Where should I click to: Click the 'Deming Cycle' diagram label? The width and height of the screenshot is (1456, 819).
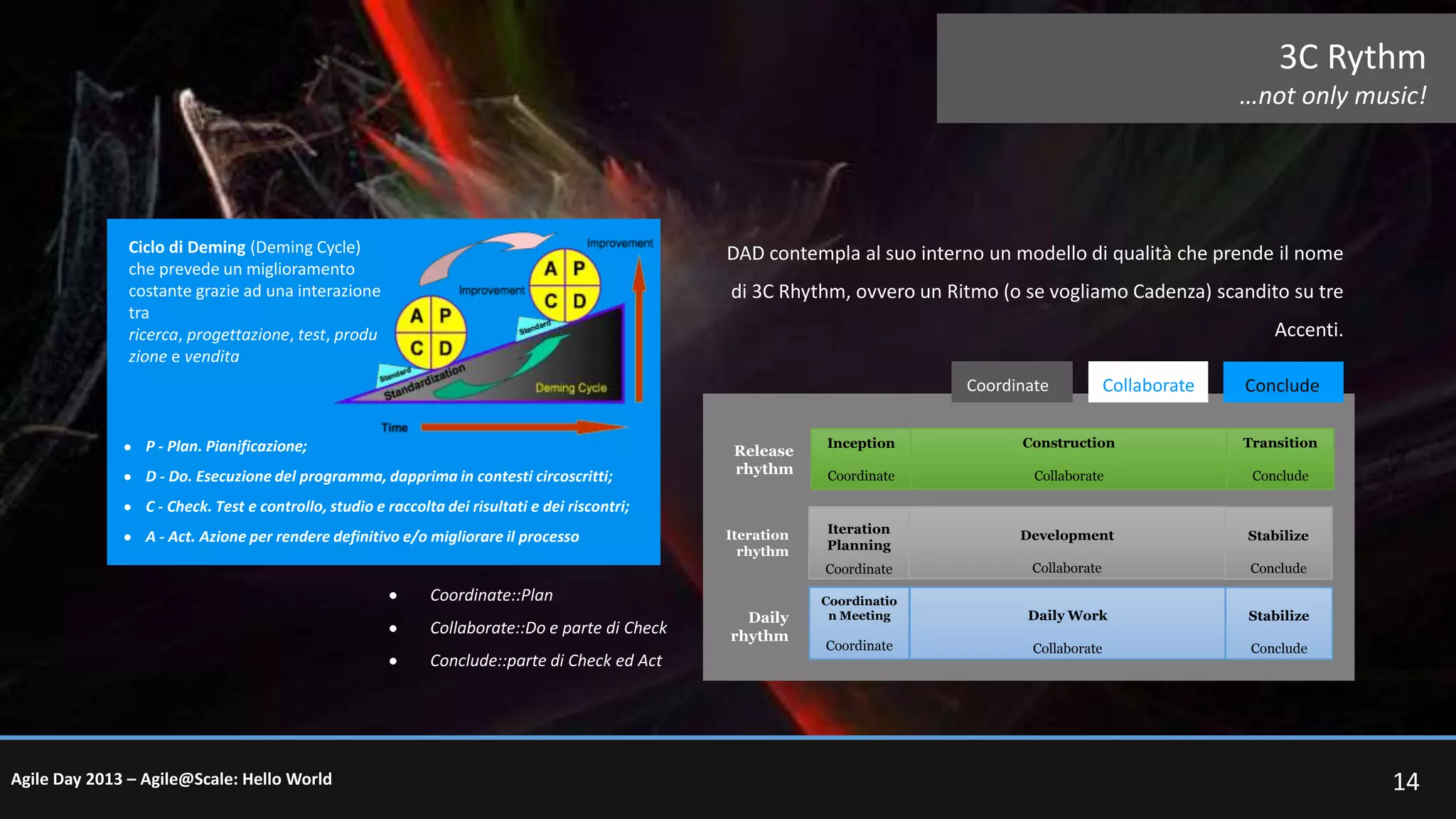pos(571,387)
